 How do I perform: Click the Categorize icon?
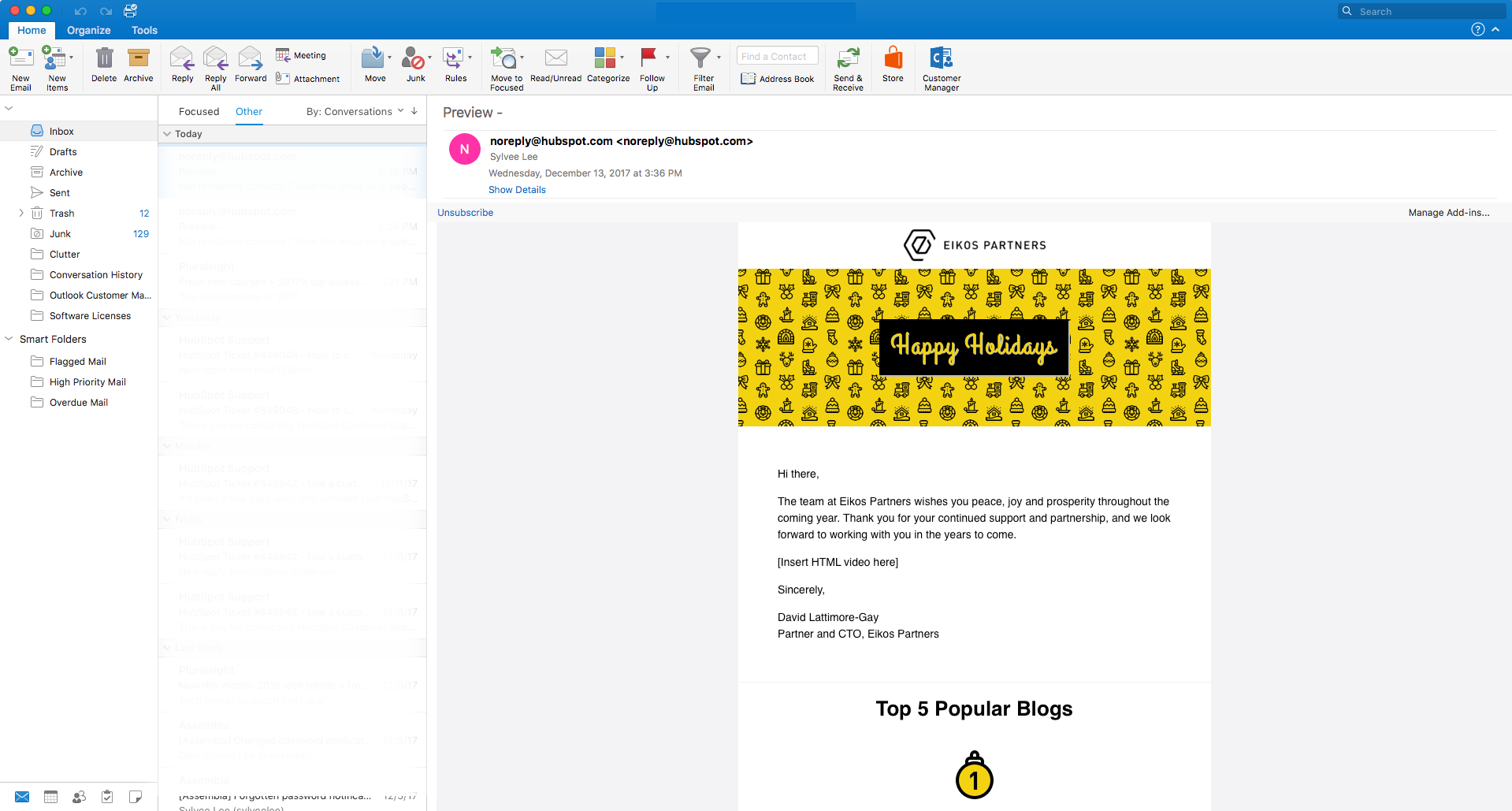point(604,58)
